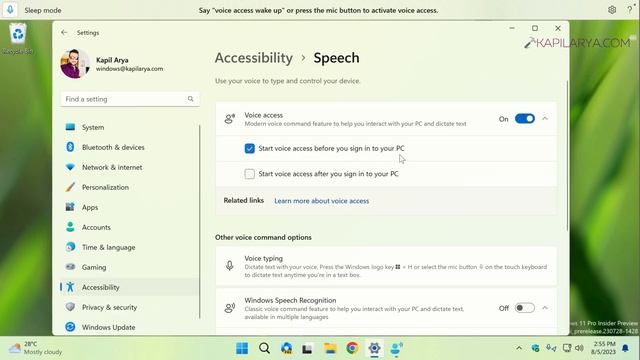640x360 pixels.
Task: Click the settings content vertical scrollbar
Action: (x=567, y=156)
